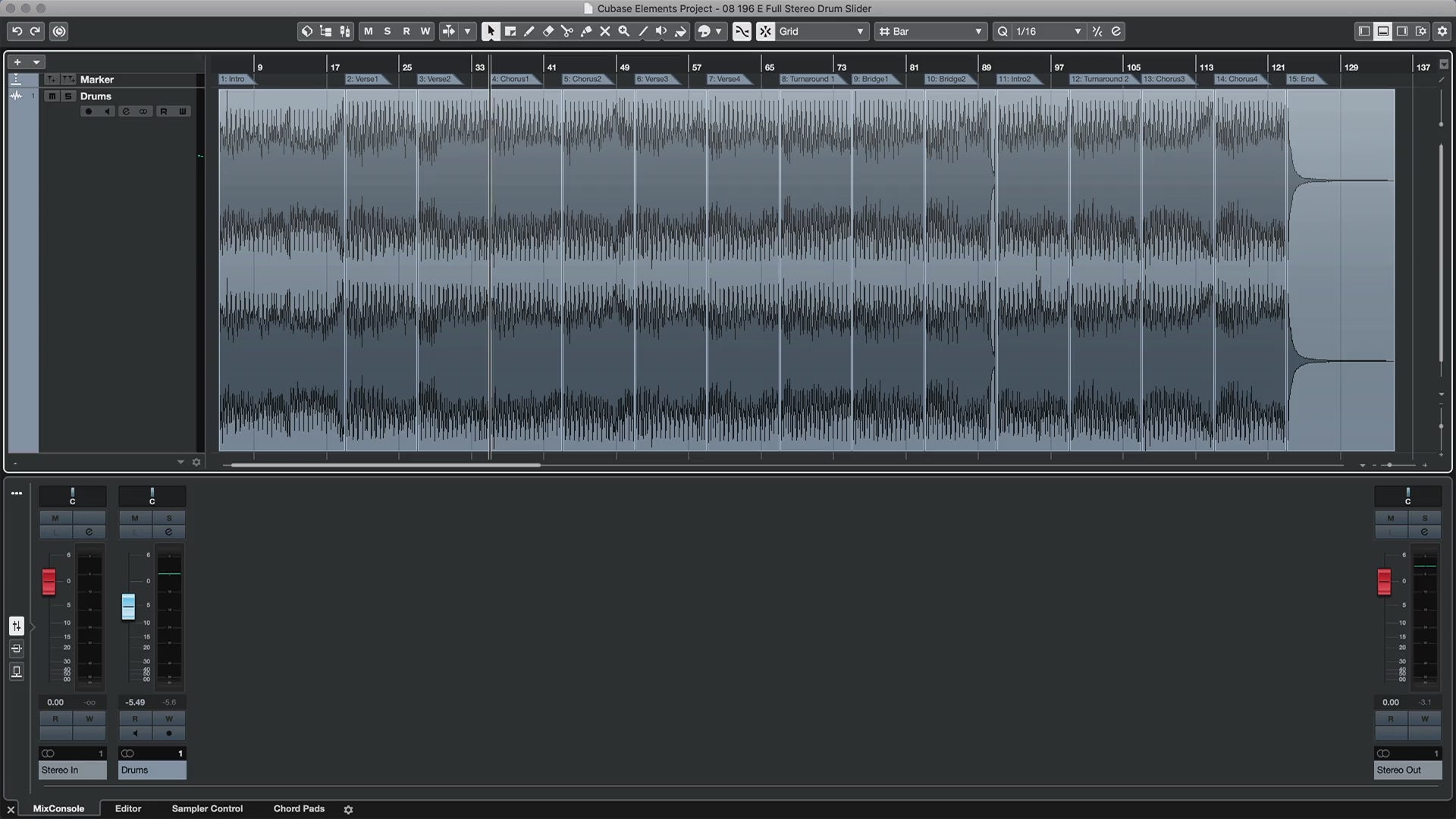Toggle Snap to Zero Crossing
This screenshot has height=819, width=1456.
[x=742, y=31]
